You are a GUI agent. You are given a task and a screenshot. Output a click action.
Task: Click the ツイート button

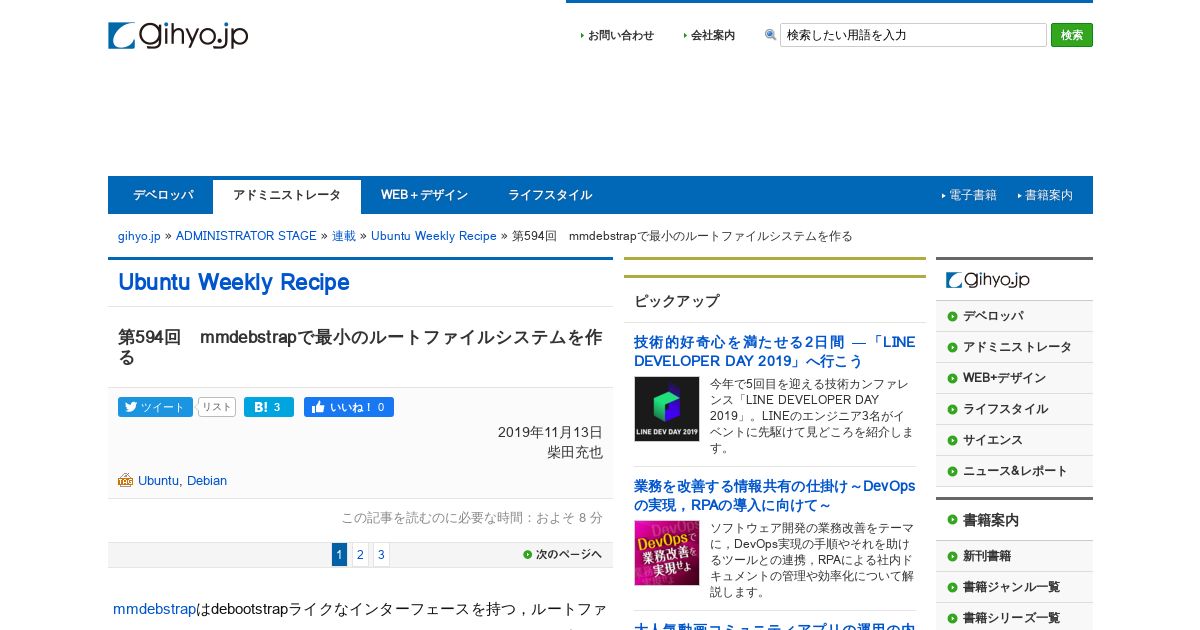click(x=155, y=407)
